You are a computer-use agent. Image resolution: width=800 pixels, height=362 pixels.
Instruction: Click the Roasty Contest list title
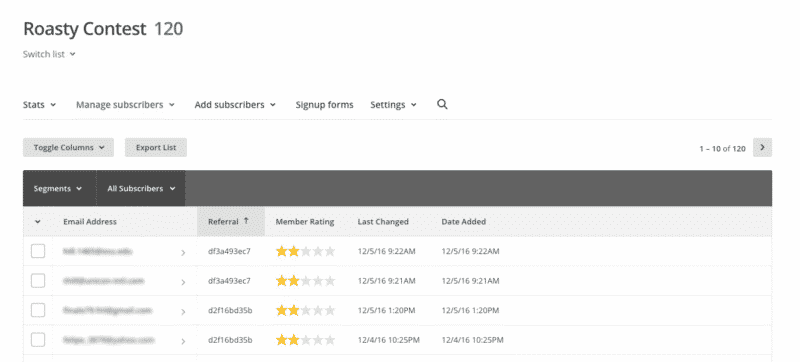coord(85,29)
